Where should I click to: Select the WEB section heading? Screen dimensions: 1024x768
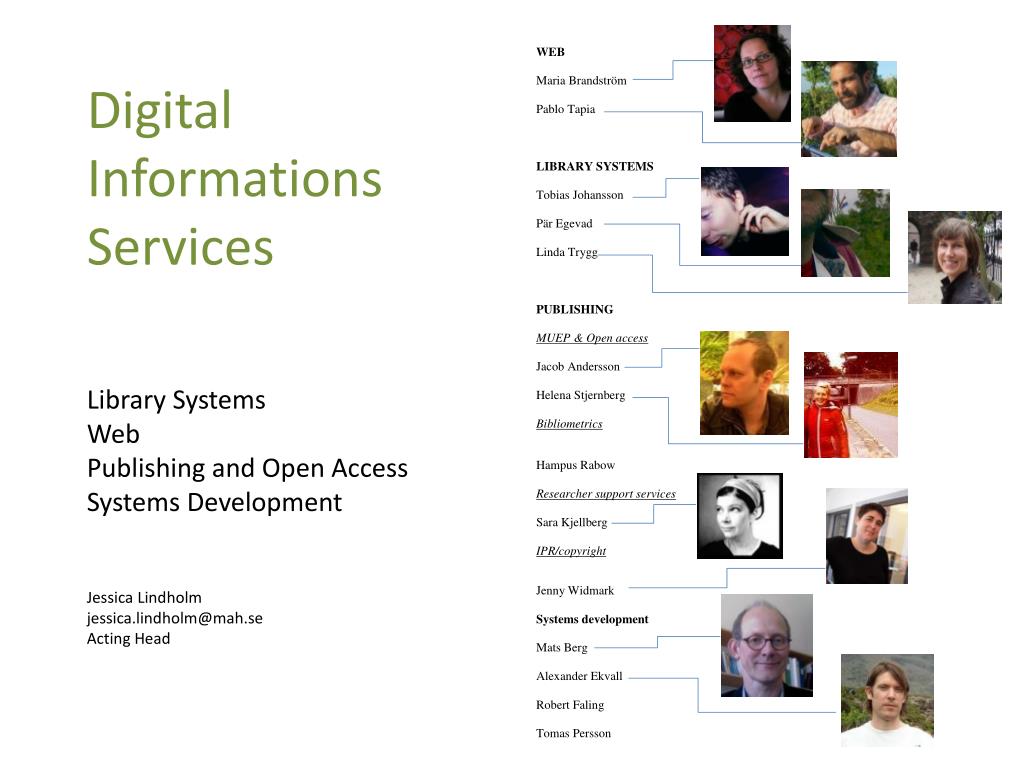point(550,52)
